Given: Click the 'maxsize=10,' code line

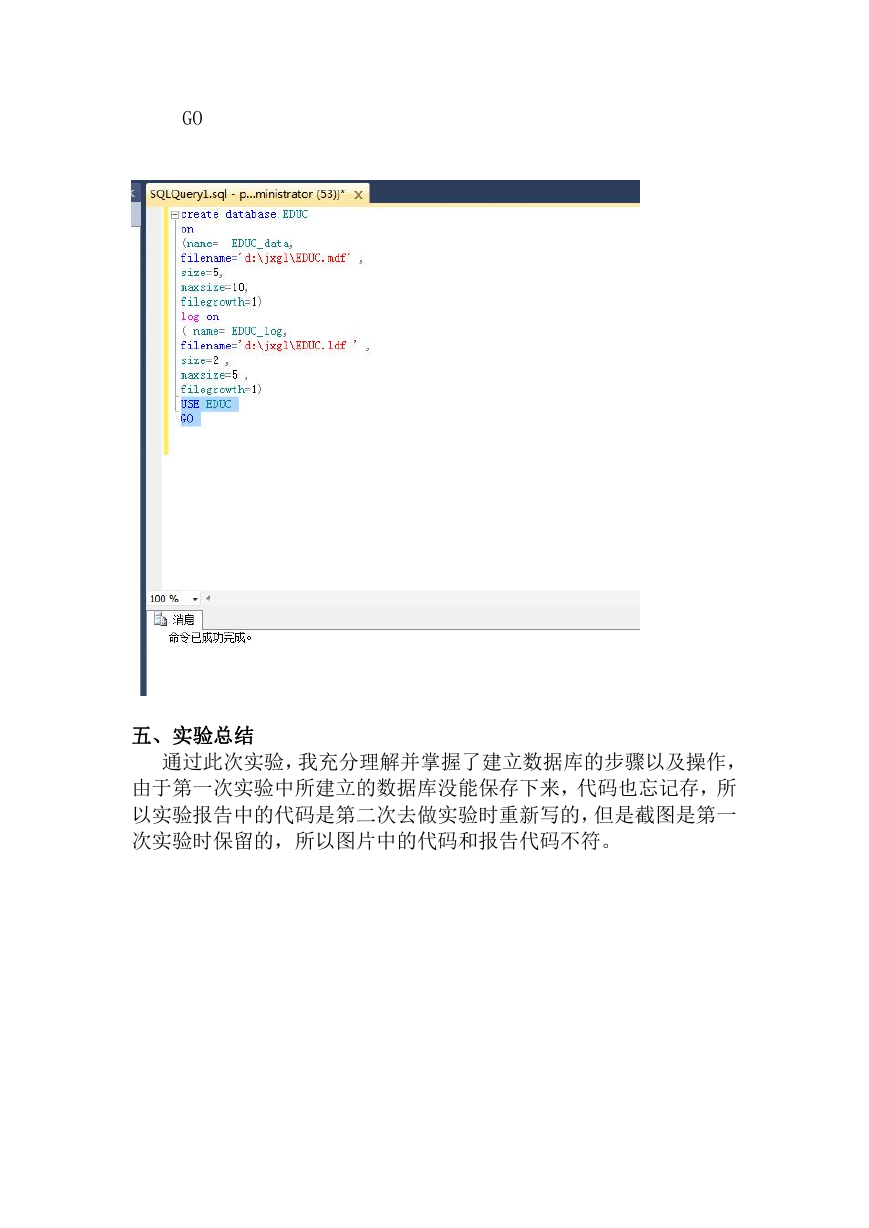Looking at the screenshot, I should (x=214, y=287).
